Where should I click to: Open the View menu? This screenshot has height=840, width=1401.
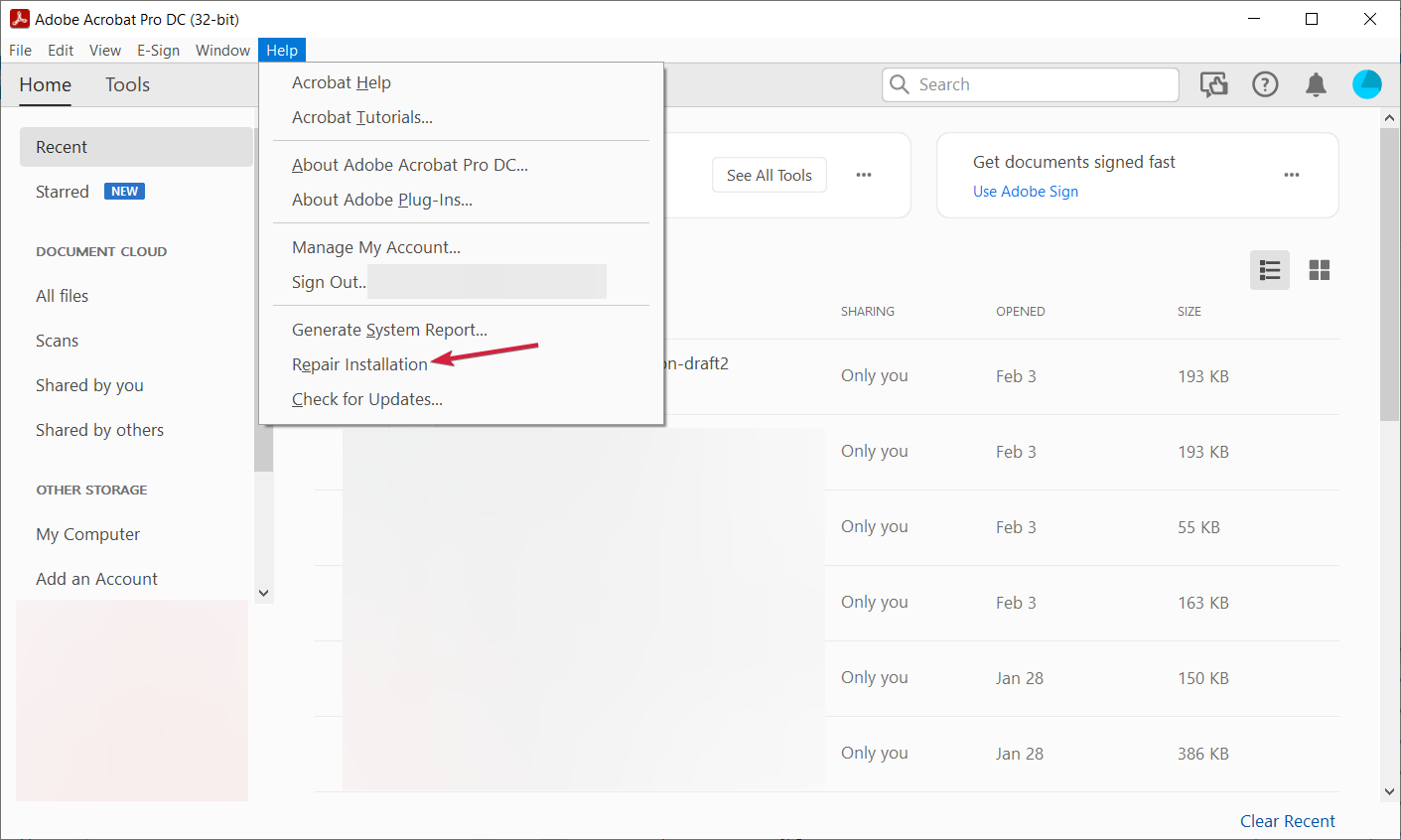point(105,51)
